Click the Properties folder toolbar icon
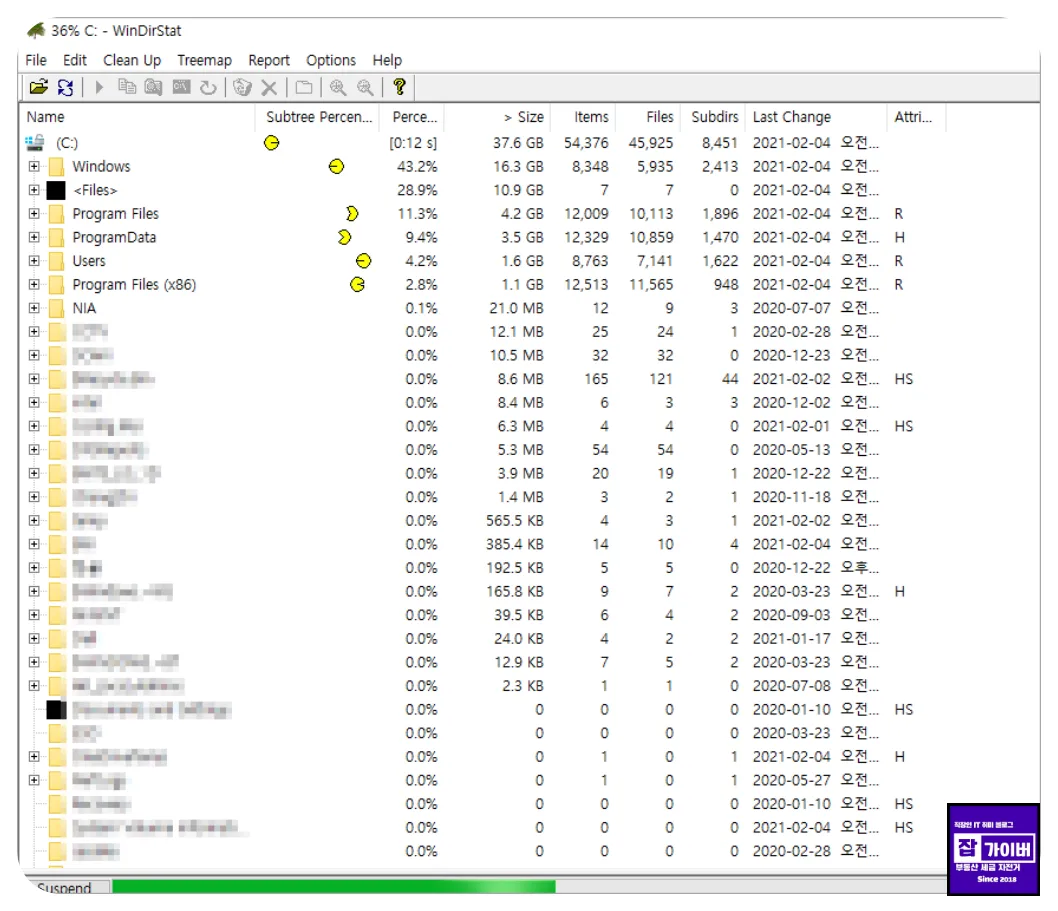The height and width of the screenshot is (911, 1058). pyautogui.click(x=304, y=87)
